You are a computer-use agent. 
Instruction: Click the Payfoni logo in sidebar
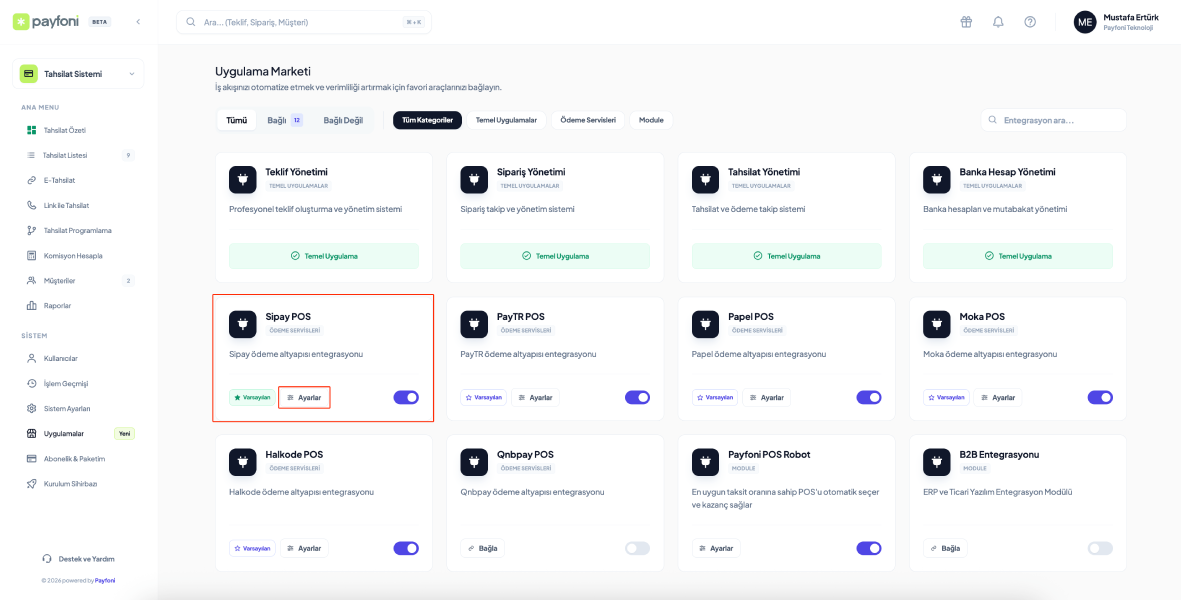(x=48, y=21)
